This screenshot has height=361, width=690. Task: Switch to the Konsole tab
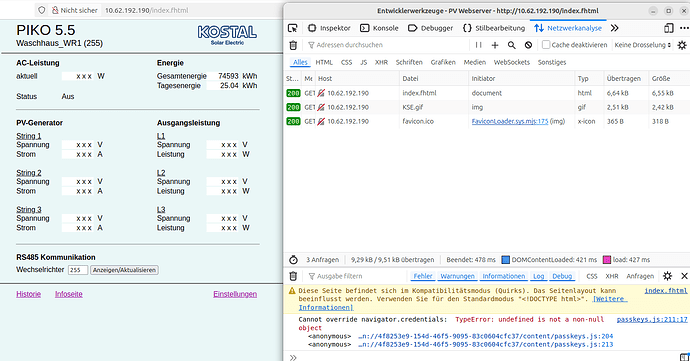(379, 28)
